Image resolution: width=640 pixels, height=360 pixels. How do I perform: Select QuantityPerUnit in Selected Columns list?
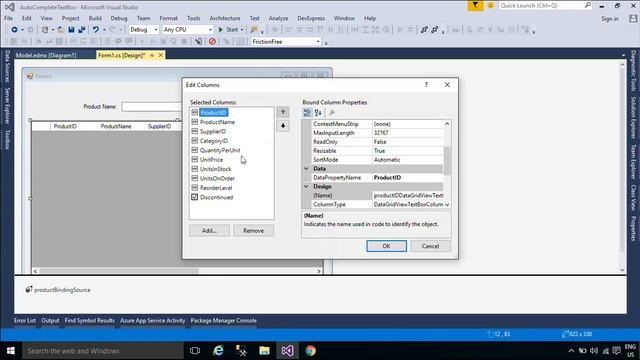click(x=220, y=150)
